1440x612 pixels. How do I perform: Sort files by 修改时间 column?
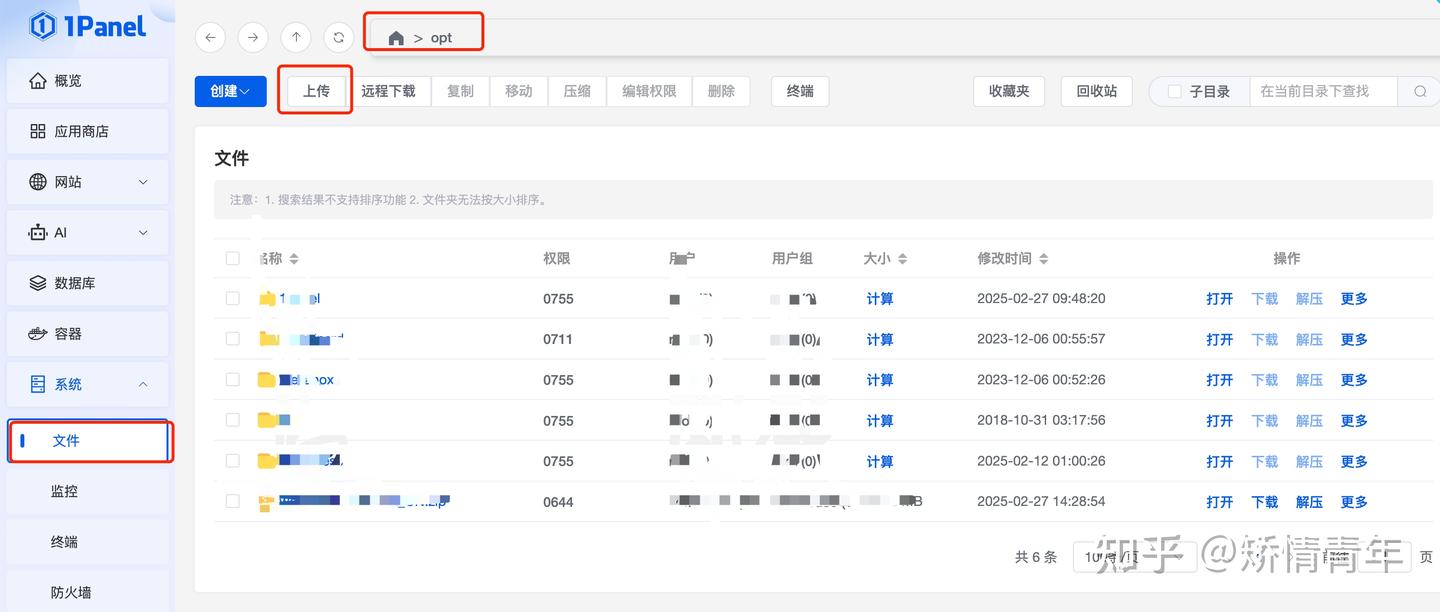click(x=1012, y=258)
